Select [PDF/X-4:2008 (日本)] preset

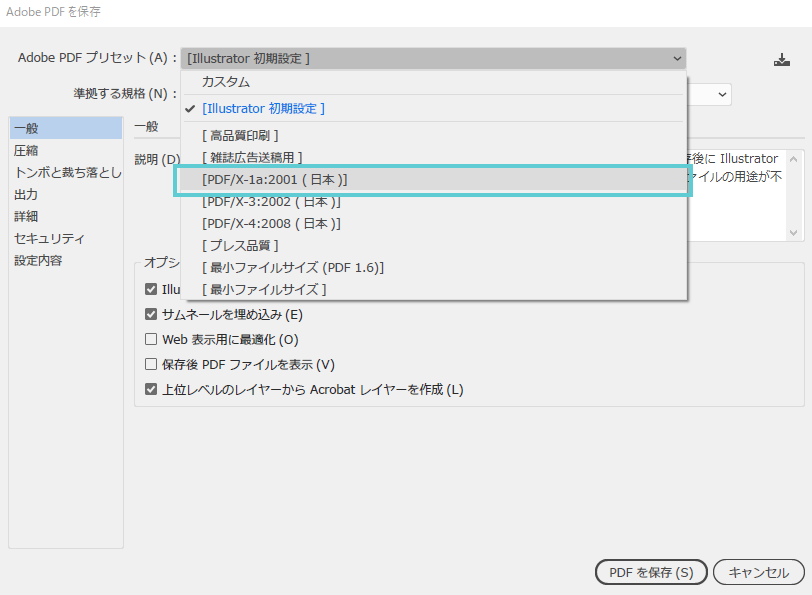pyautogui.click(x=271, y=224)
